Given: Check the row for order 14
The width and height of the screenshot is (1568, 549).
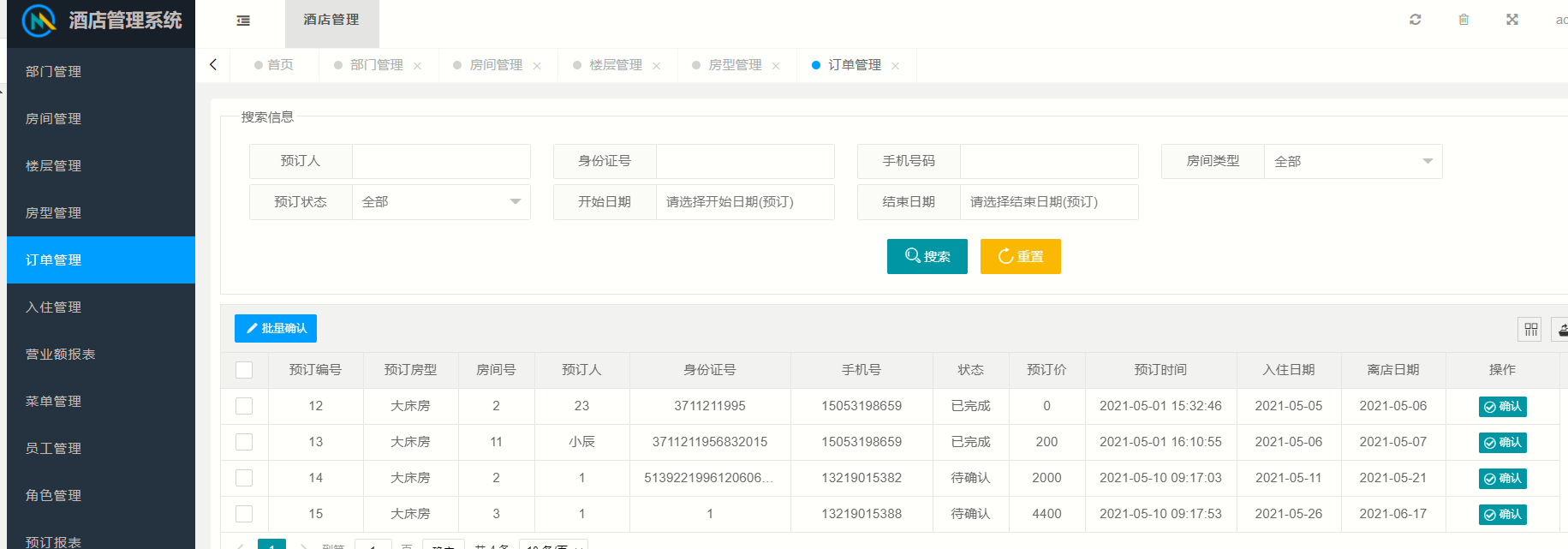Looking at the screenshot, I should (244, 478).
